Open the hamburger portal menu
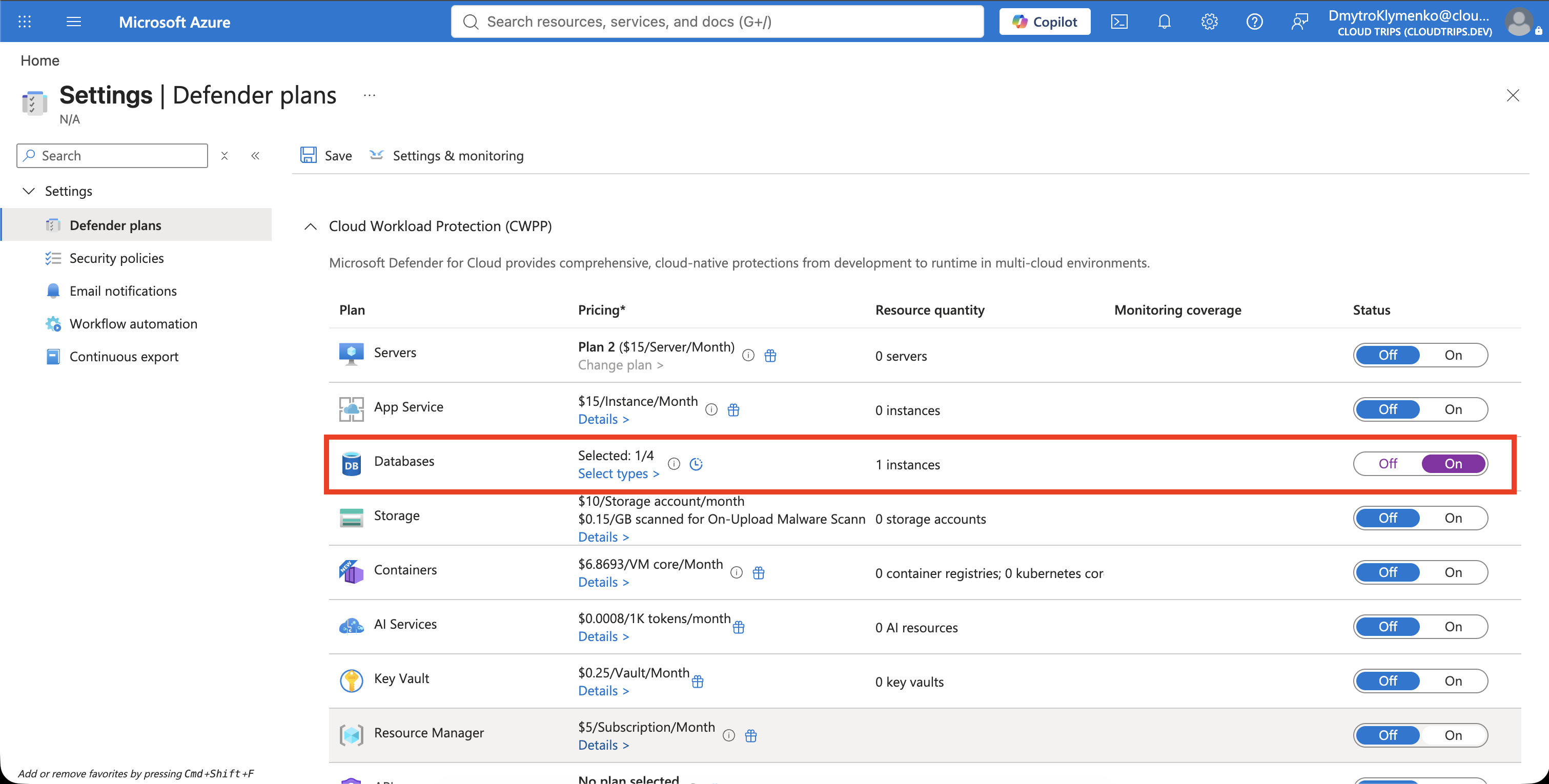 (73, 22)
